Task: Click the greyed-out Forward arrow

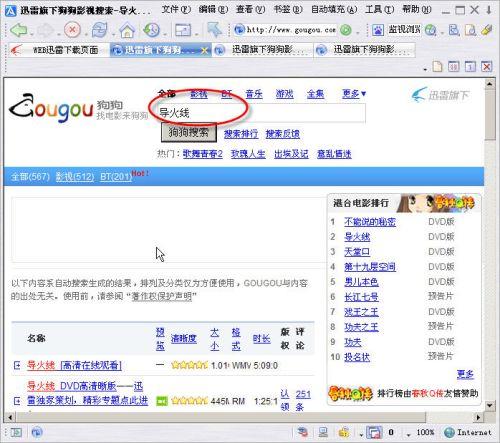Action: pyautogui.click(x=46, y=30)
